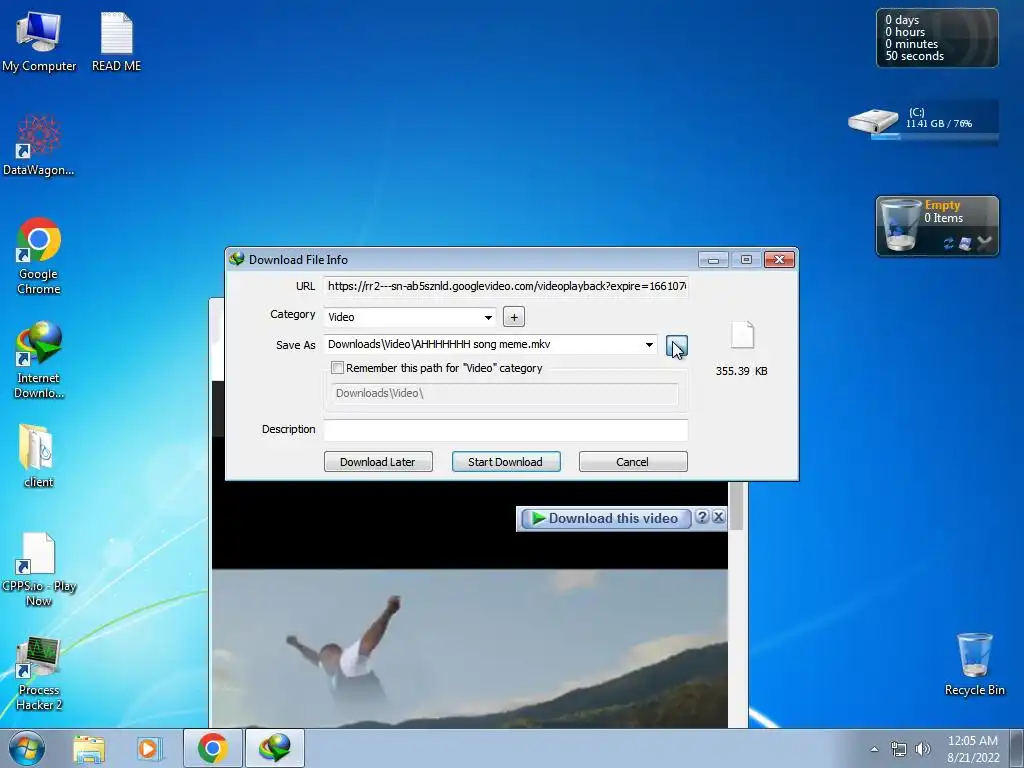This screenshot has width=1024, height=768.
Task: Click the disabled Downloads\Video\ path field
Action: tap(504, 393)
